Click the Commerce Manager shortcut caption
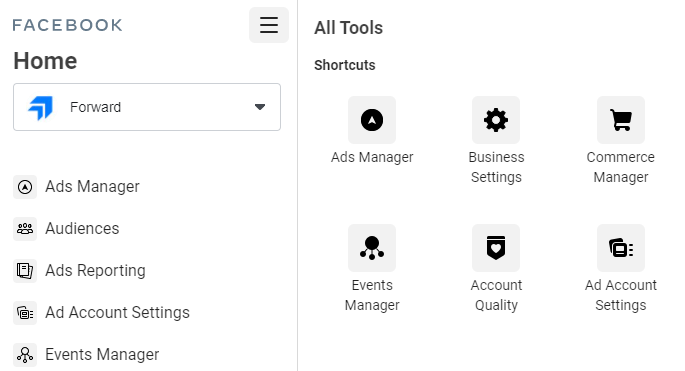Screen dimensions: 685x371 (x=621, y=167)
